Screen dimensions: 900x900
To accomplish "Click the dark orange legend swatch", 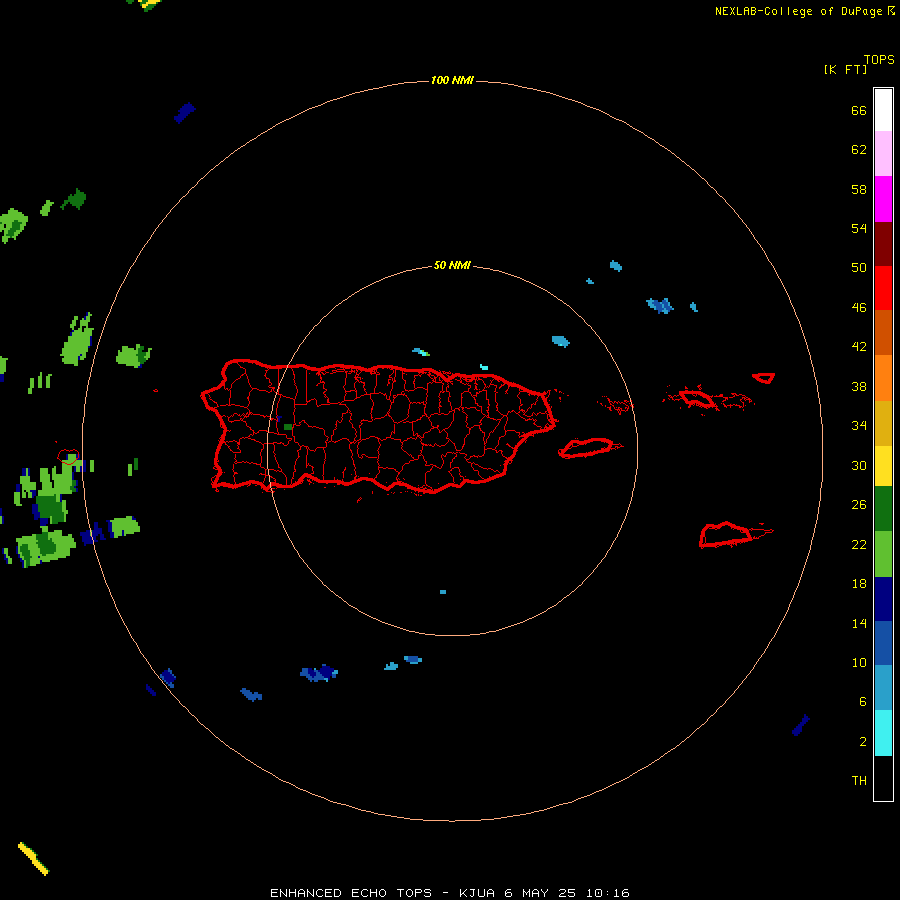I will pos(883,332).
